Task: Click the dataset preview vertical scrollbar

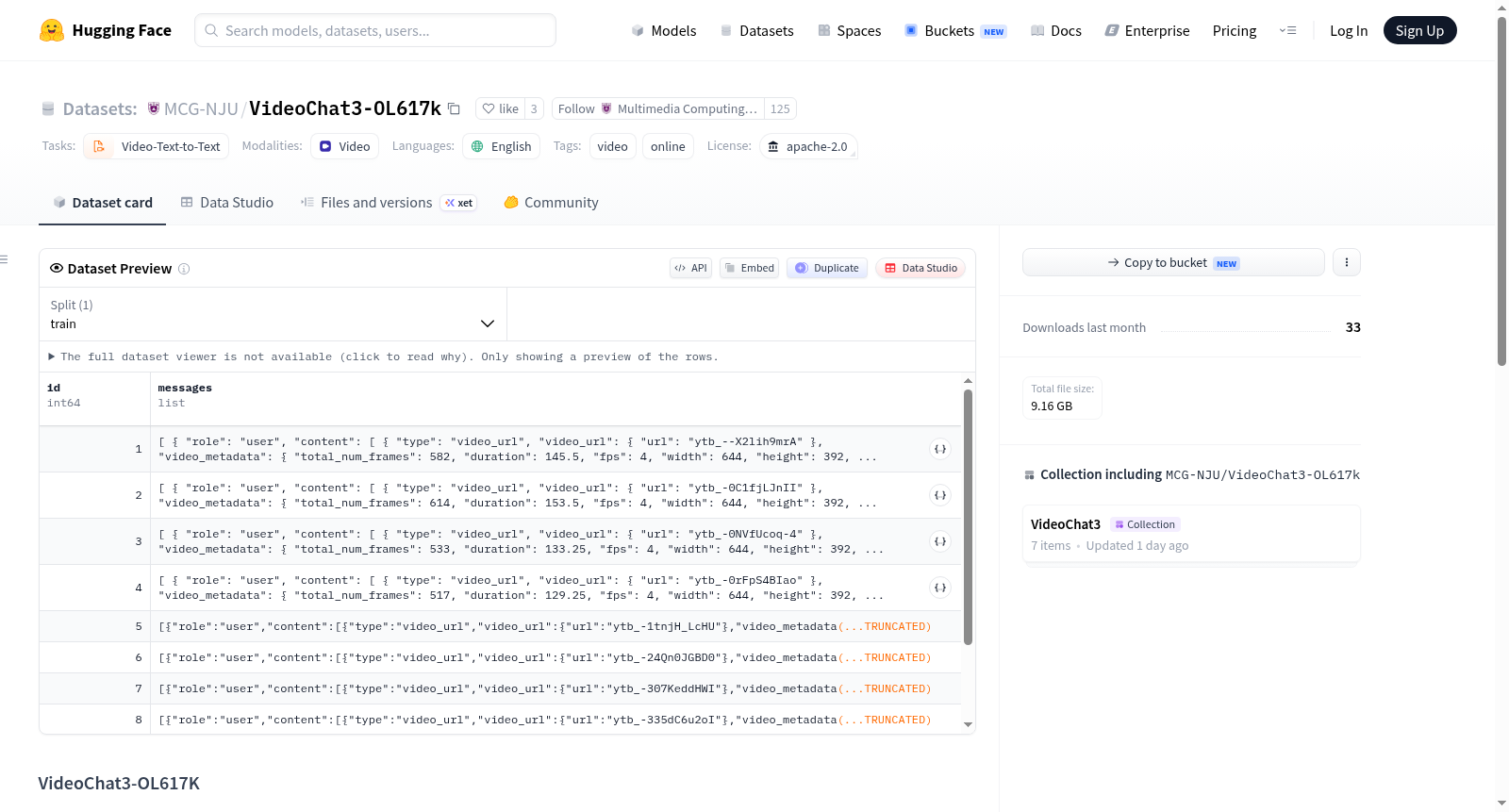Action: [x=968, y=517]
